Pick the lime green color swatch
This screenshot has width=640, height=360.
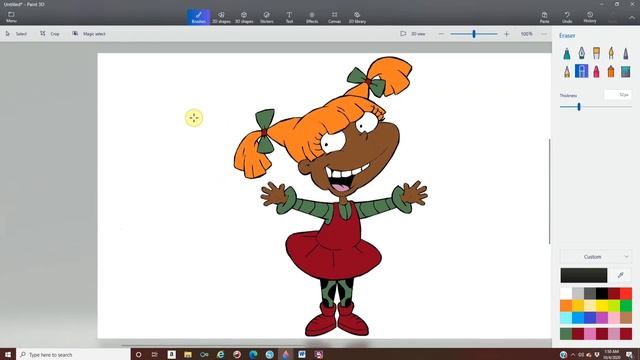coord(614,305)
